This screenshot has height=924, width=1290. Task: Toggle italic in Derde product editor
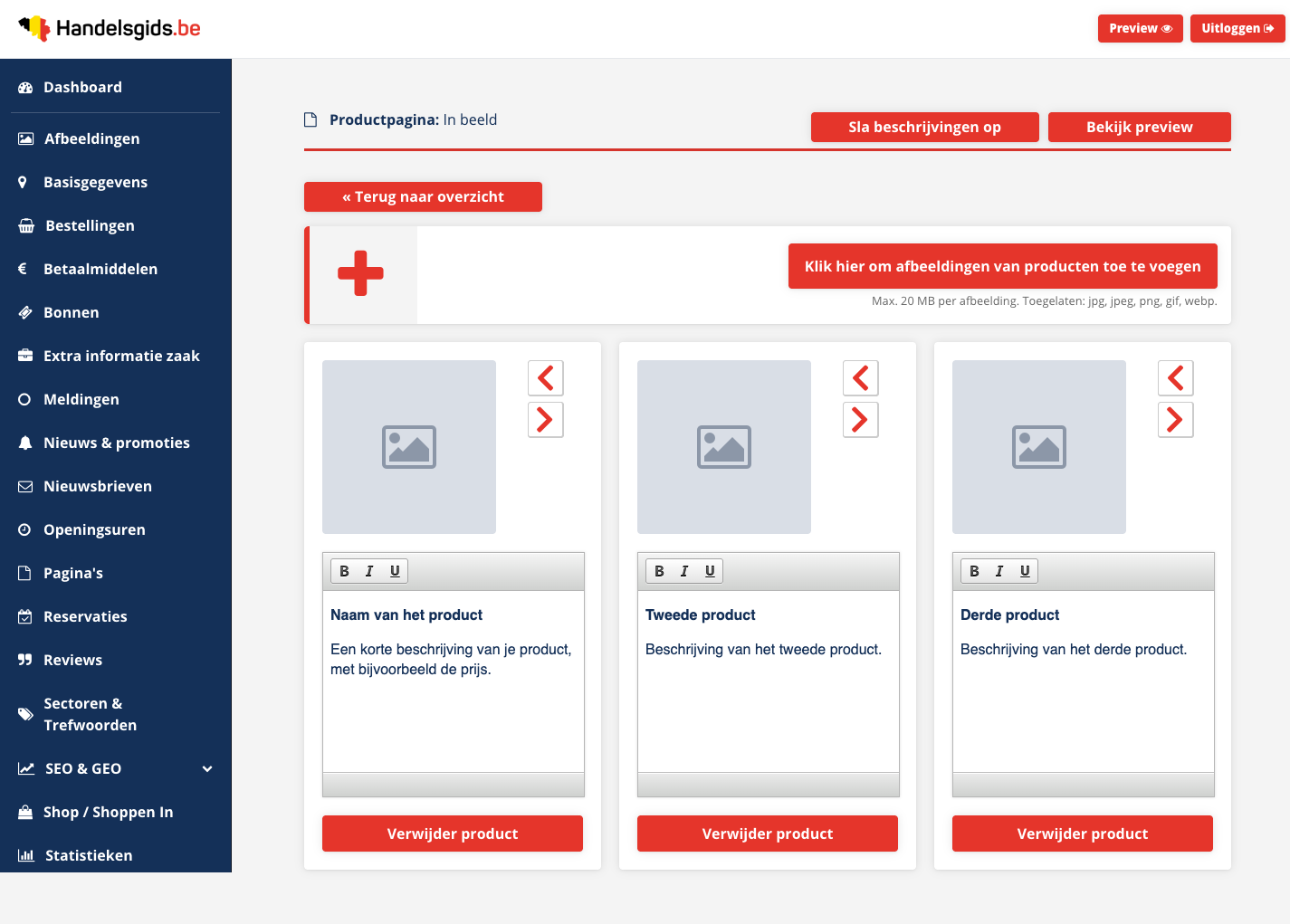(999, 571)
